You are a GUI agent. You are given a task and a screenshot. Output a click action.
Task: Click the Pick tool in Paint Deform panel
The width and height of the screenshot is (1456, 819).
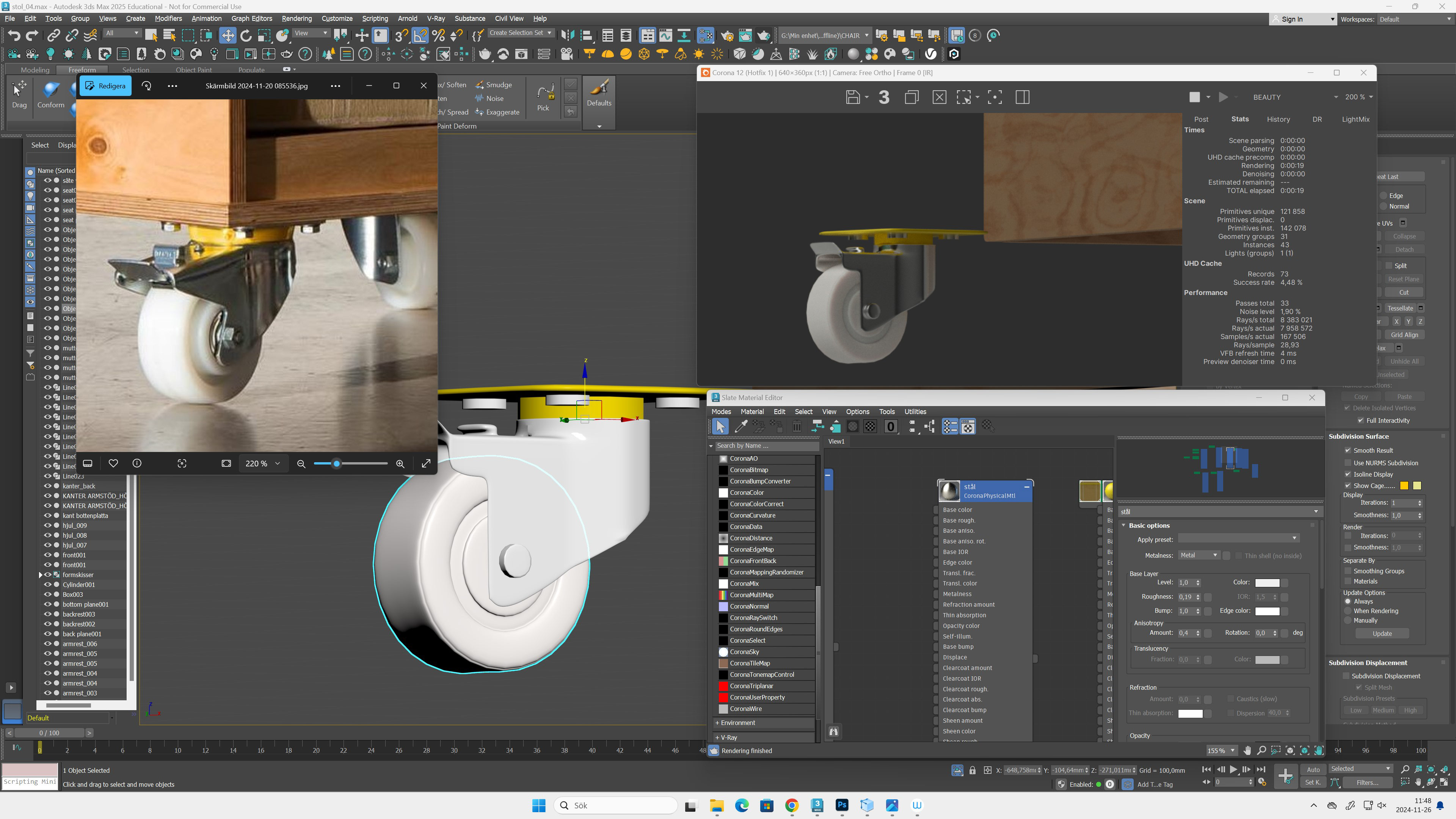coord(543,97)
